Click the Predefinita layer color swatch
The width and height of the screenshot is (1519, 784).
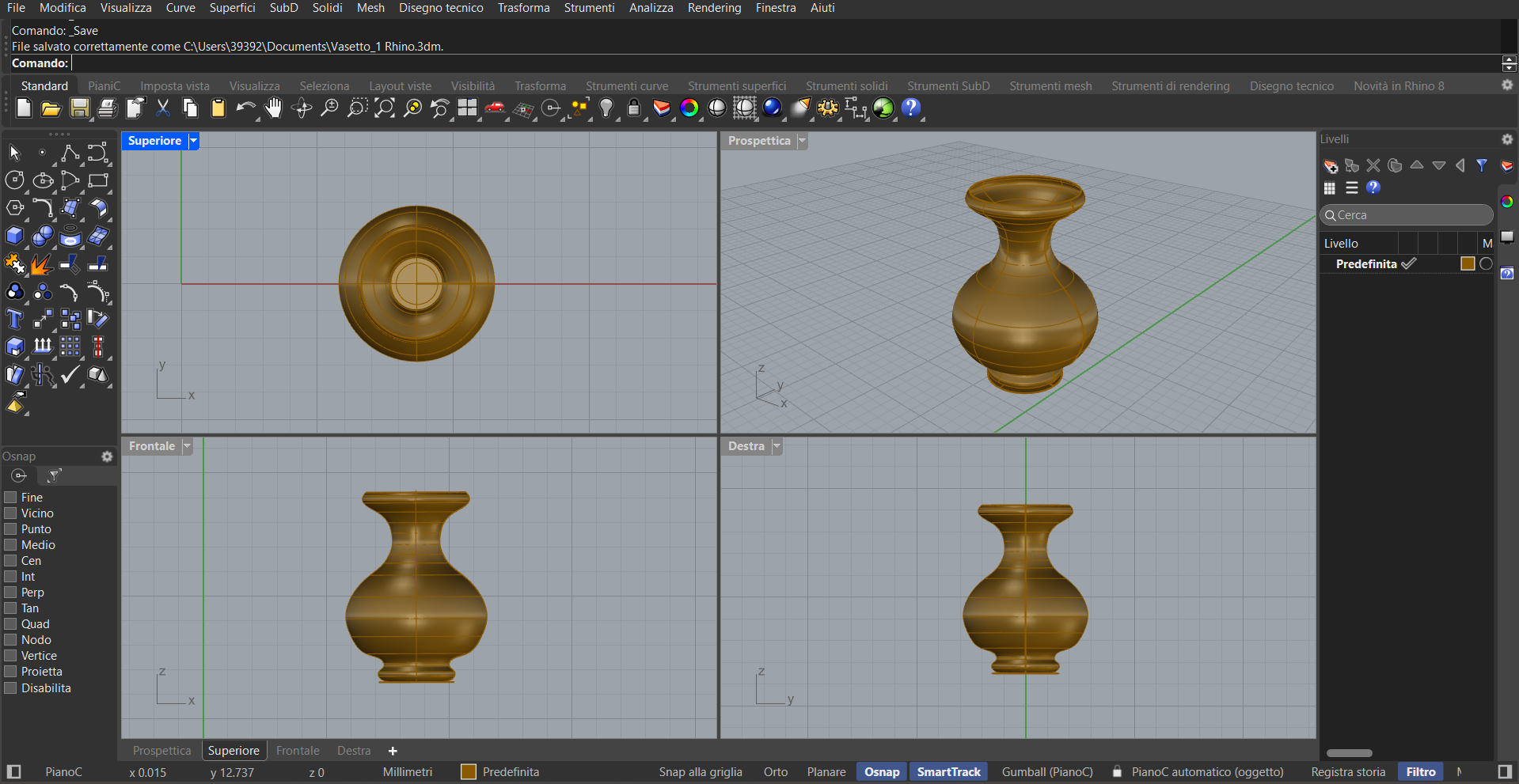tap(1468, 263)
